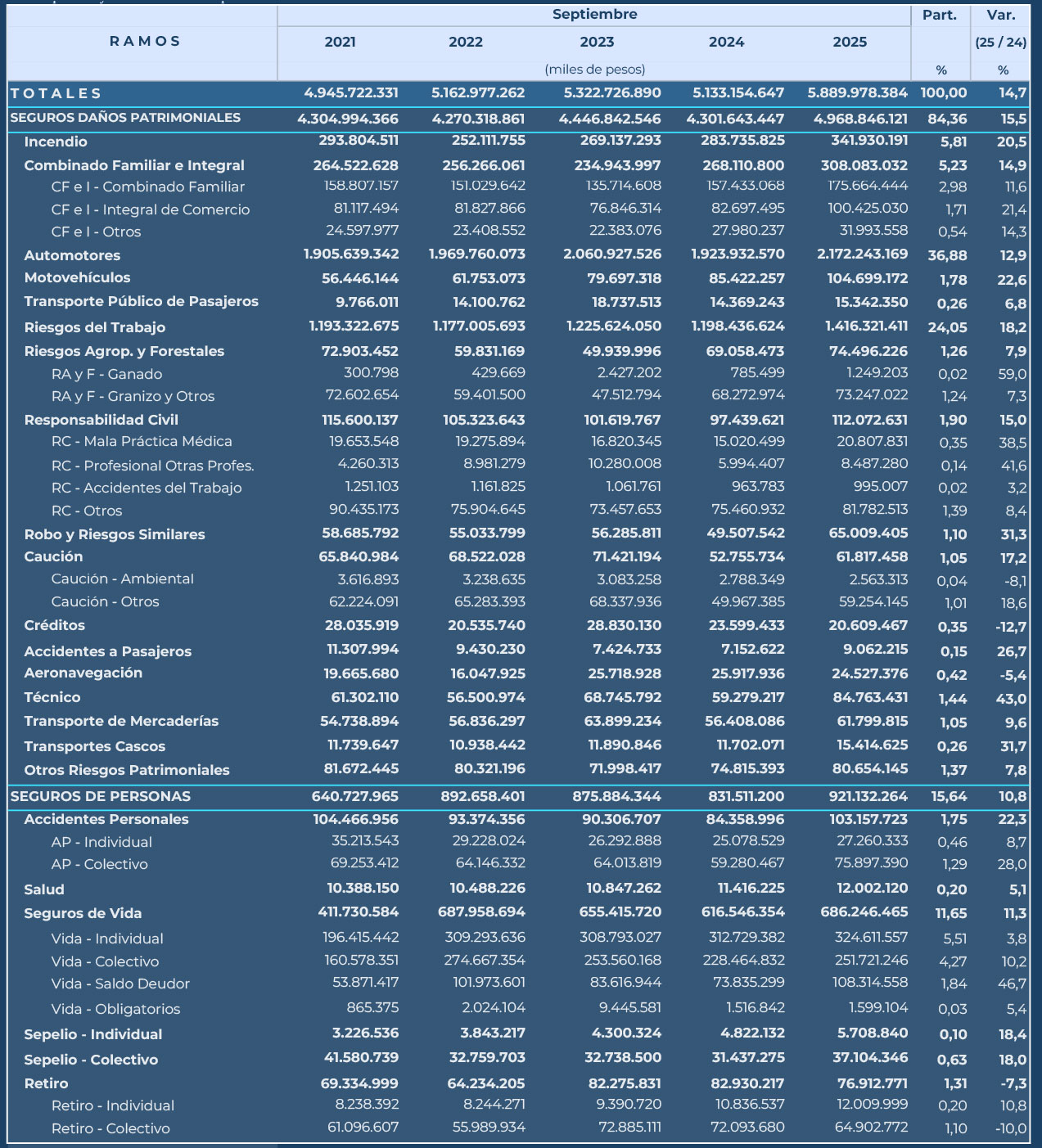Select the Vida - Saldo Deudor sub-row label
Image resolution: width=1042 pixels, height=1148 pixels.
pos(120,984)
